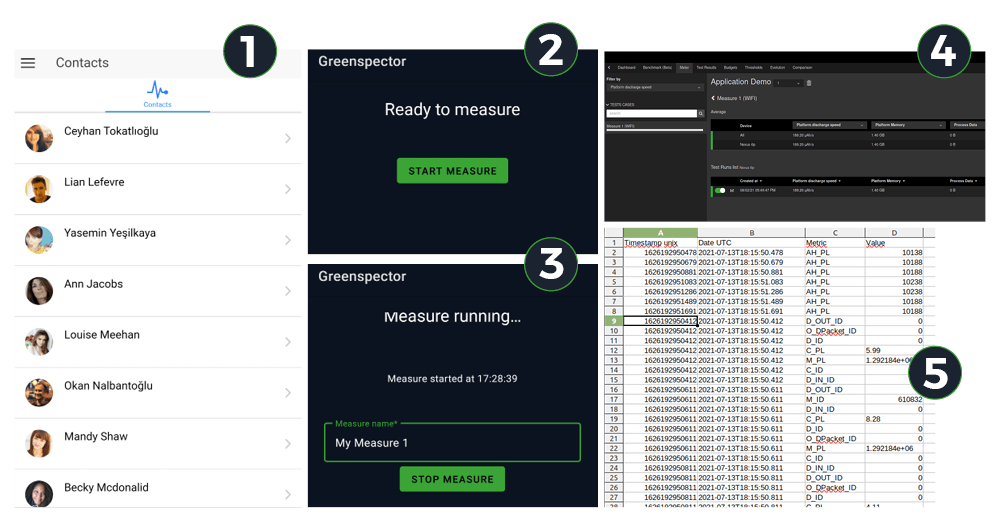The height and width of the screenshot is (530, 1000).
Task: Select row 9 header in spreadsheet
Action: (614, 321)
